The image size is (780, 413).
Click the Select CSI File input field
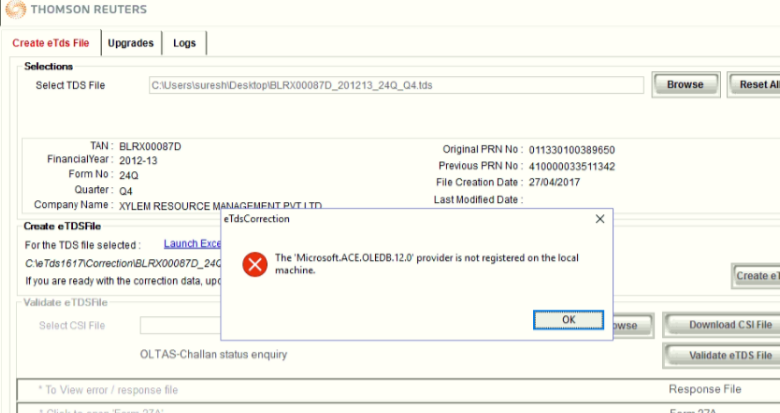point(181,325)
